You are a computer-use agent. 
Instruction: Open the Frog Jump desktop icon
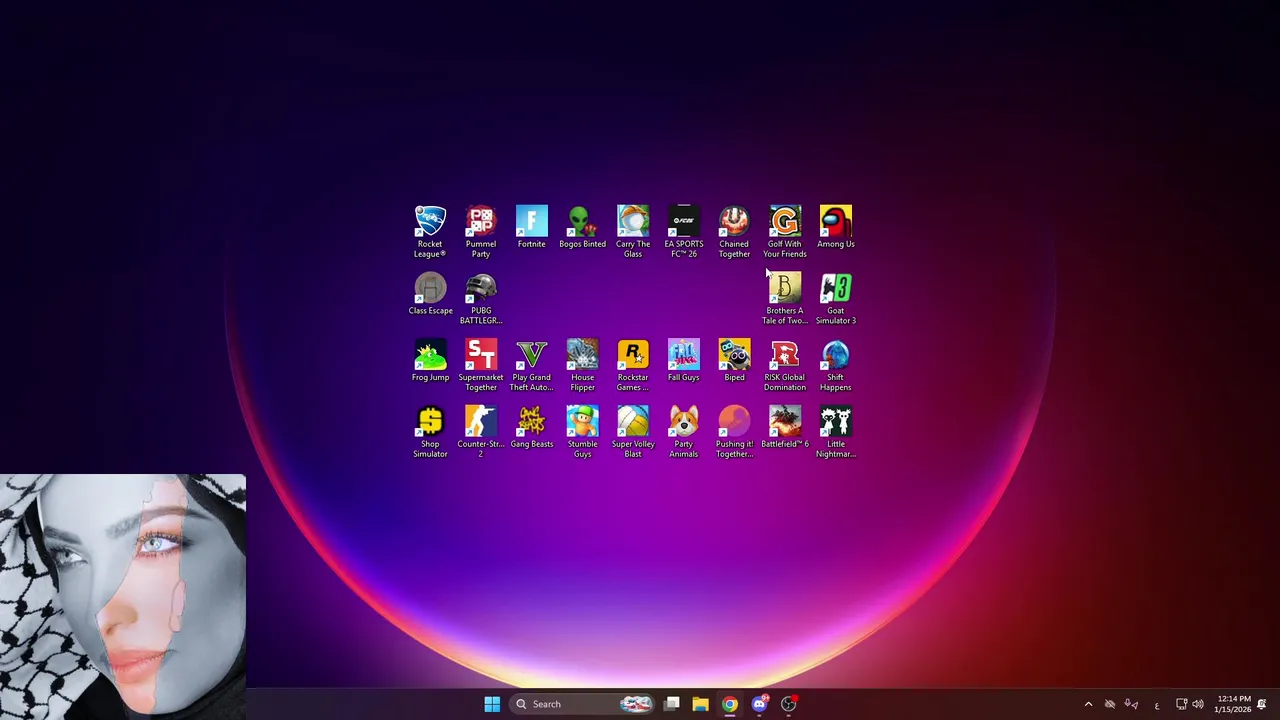coord(430,361)
